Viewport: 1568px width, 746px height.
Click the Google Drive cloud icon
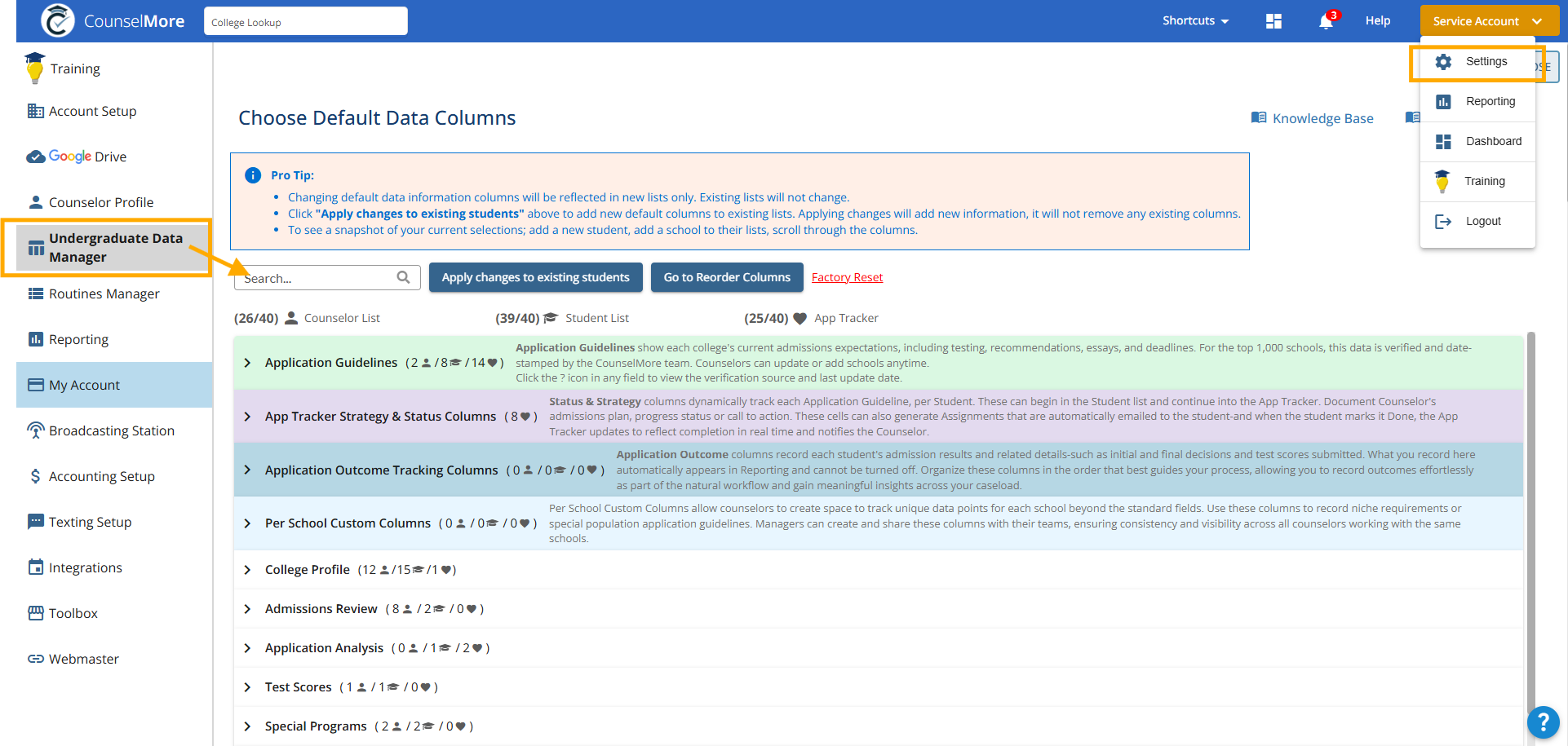pyautogui.click(x=36, y=157)
